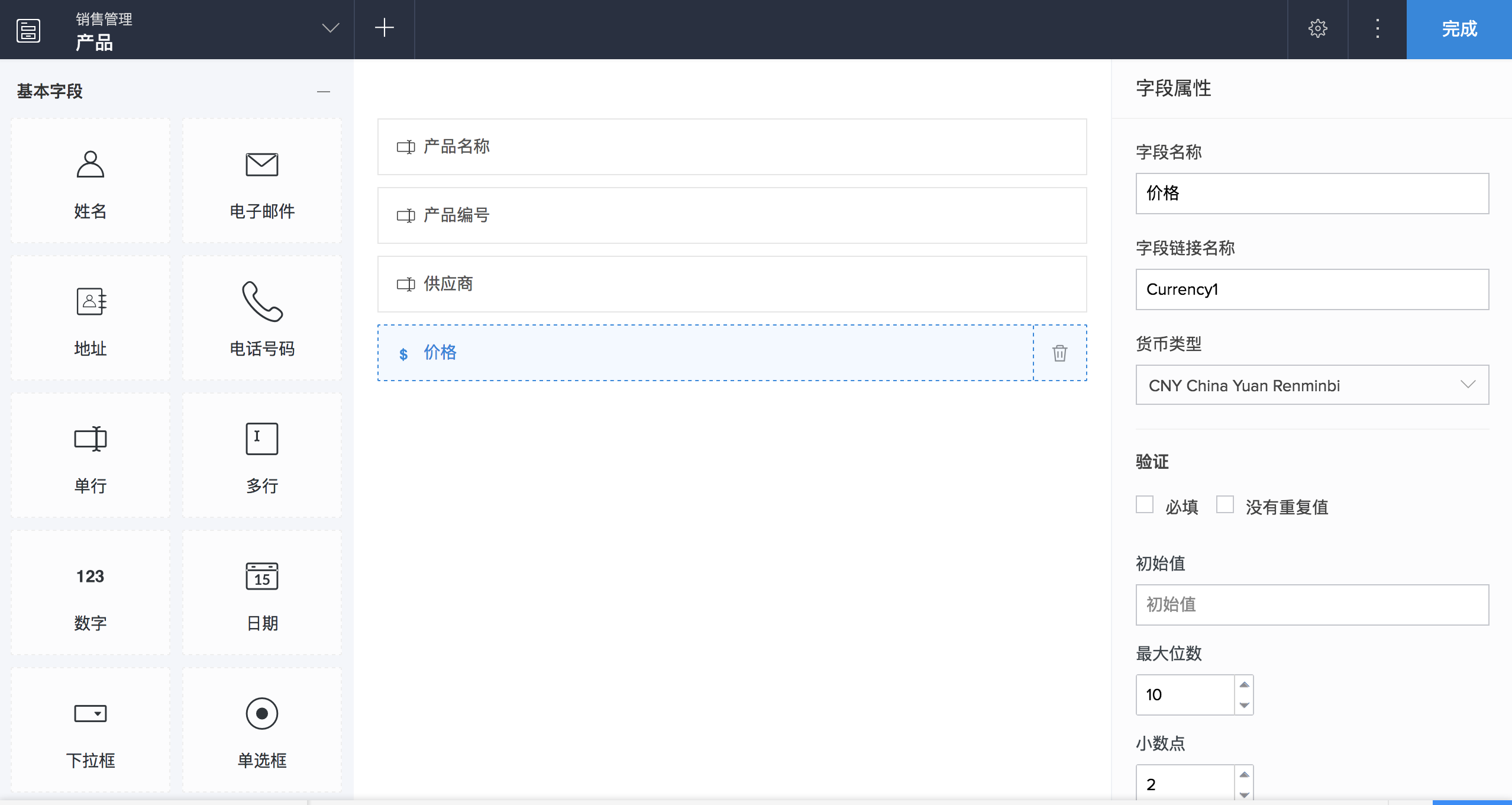Open the three-dot more options menu
Viewport: 1512px width, 805px height.
click(1377, 28)
